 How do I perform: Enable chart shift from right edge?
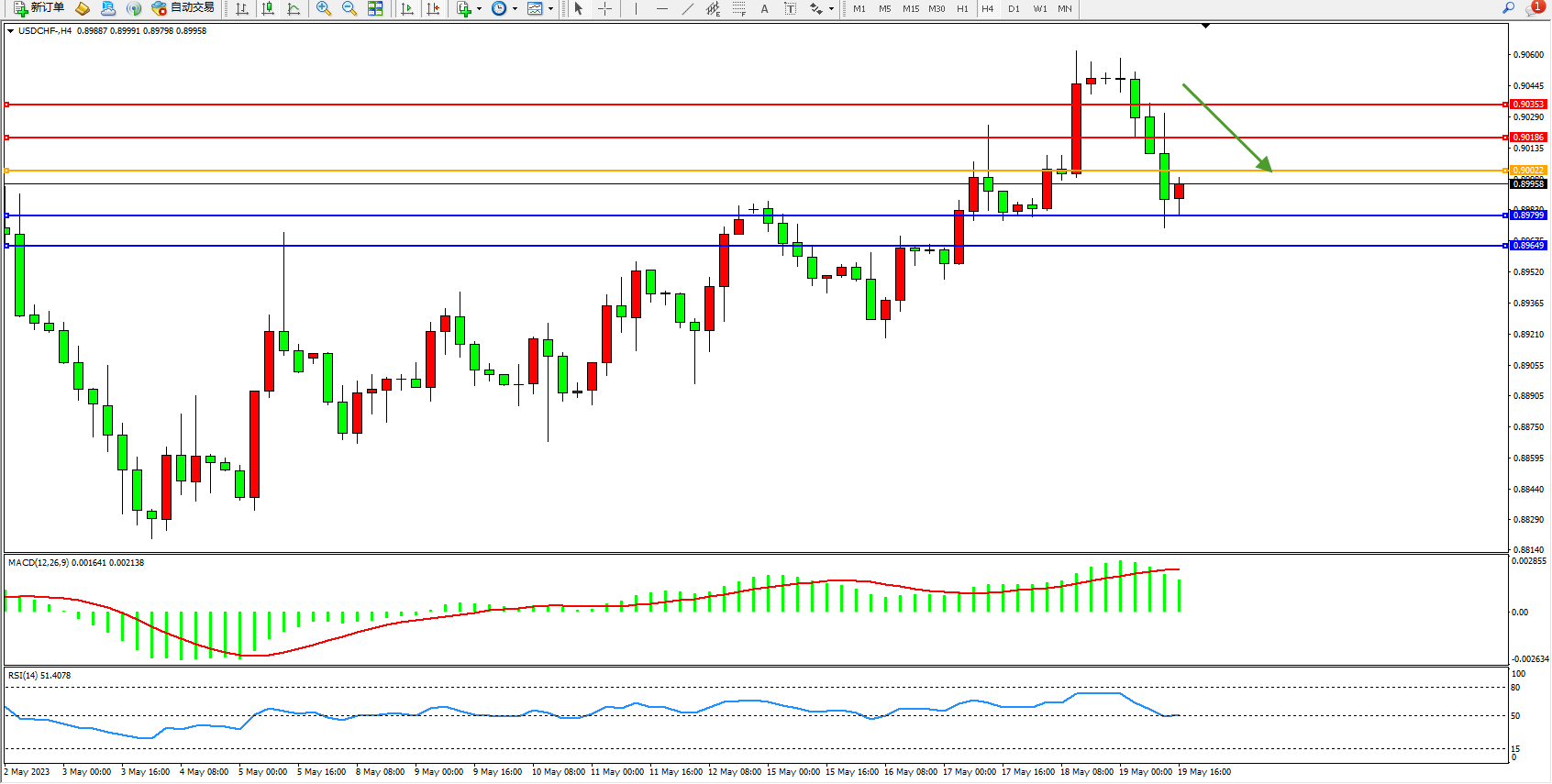click(433, 8)
